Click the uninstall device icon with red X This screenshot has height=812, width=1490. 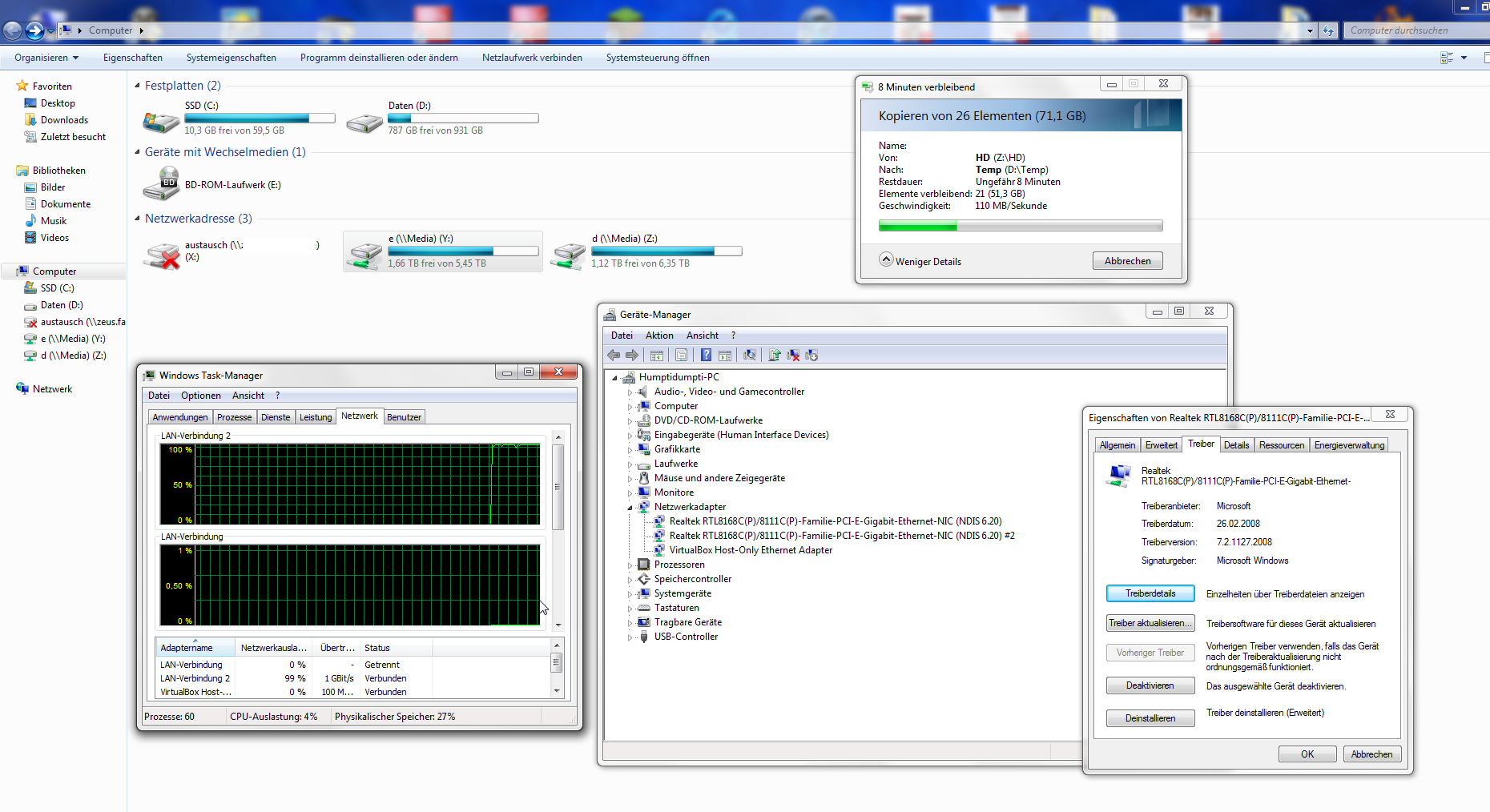click(793, 356)
